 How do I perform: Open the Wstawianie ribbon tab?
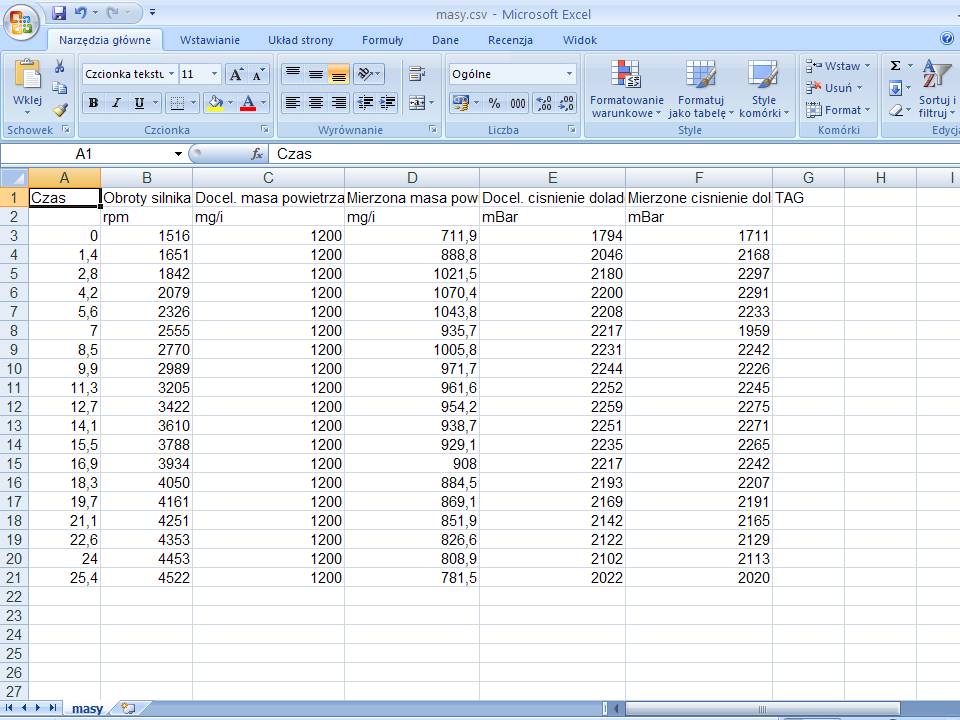tap(209, 40)
